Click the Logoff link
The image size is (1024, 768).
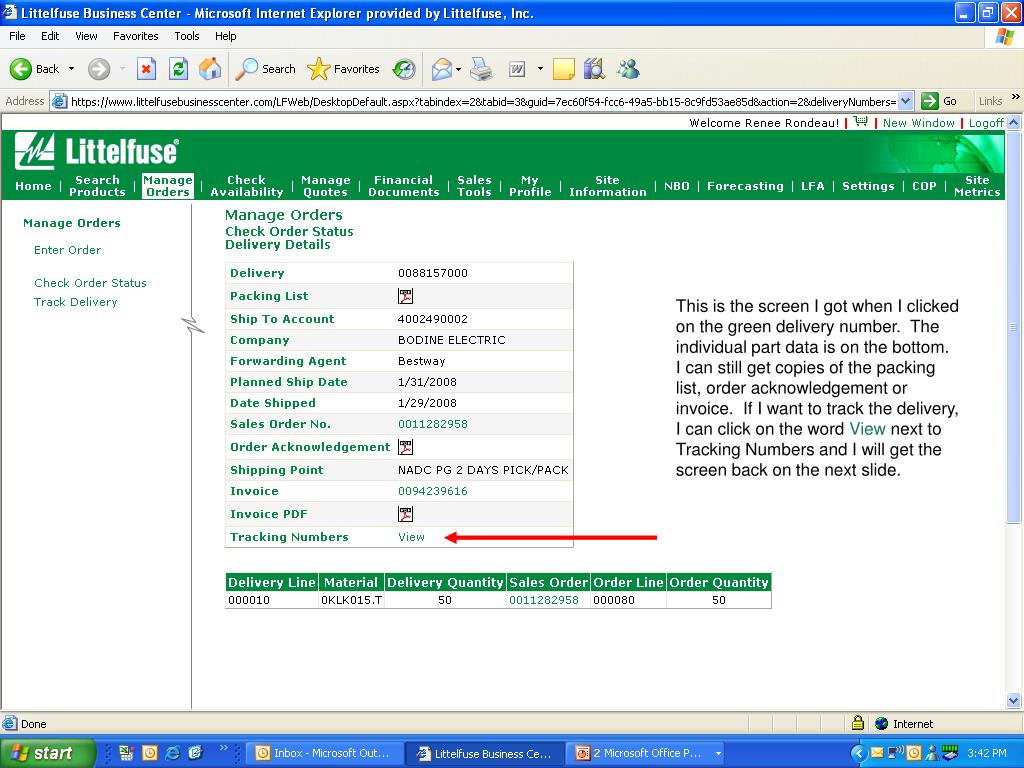tap(986, 123)
